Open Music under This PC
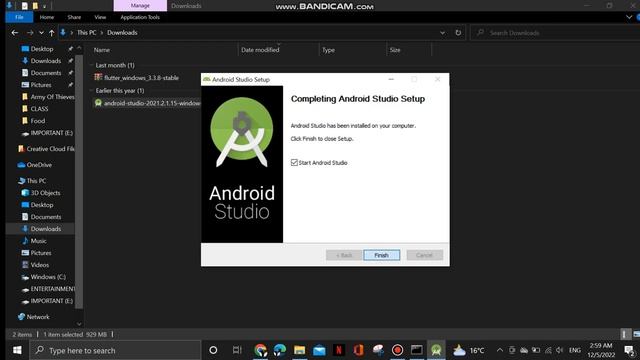The image size is (640, 360). click(38, 241)
